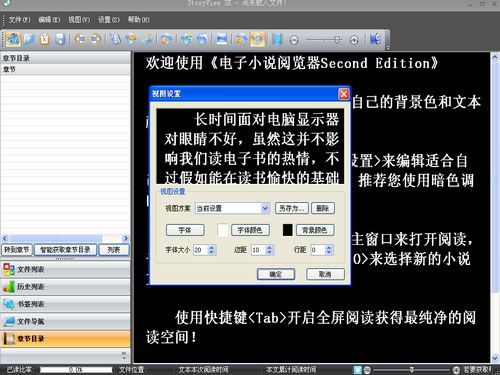Click the 字体 font button

[x=185, y=230]
